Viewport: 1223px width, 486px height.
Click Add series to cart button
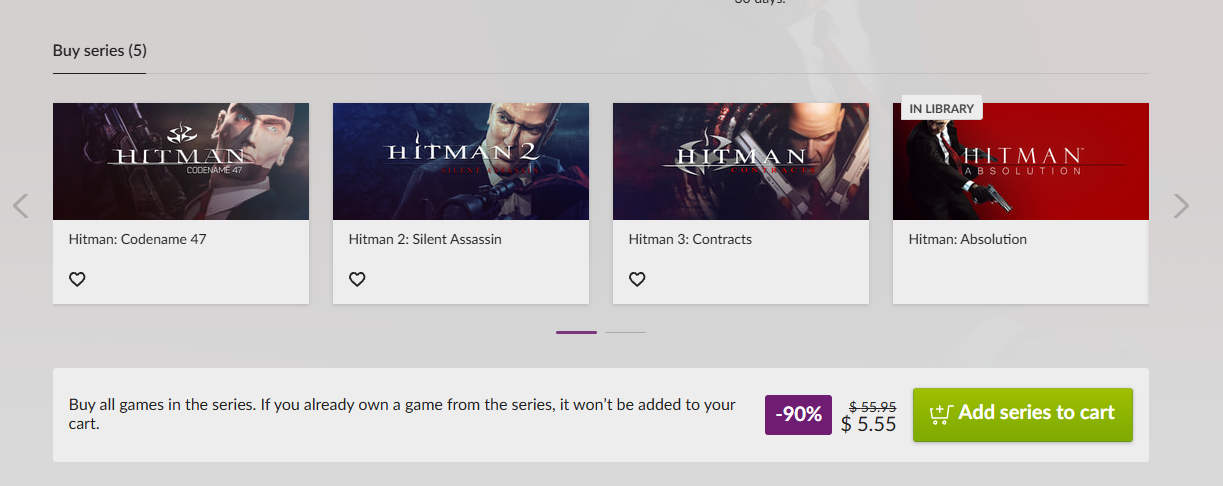[x=1023, y=415]
